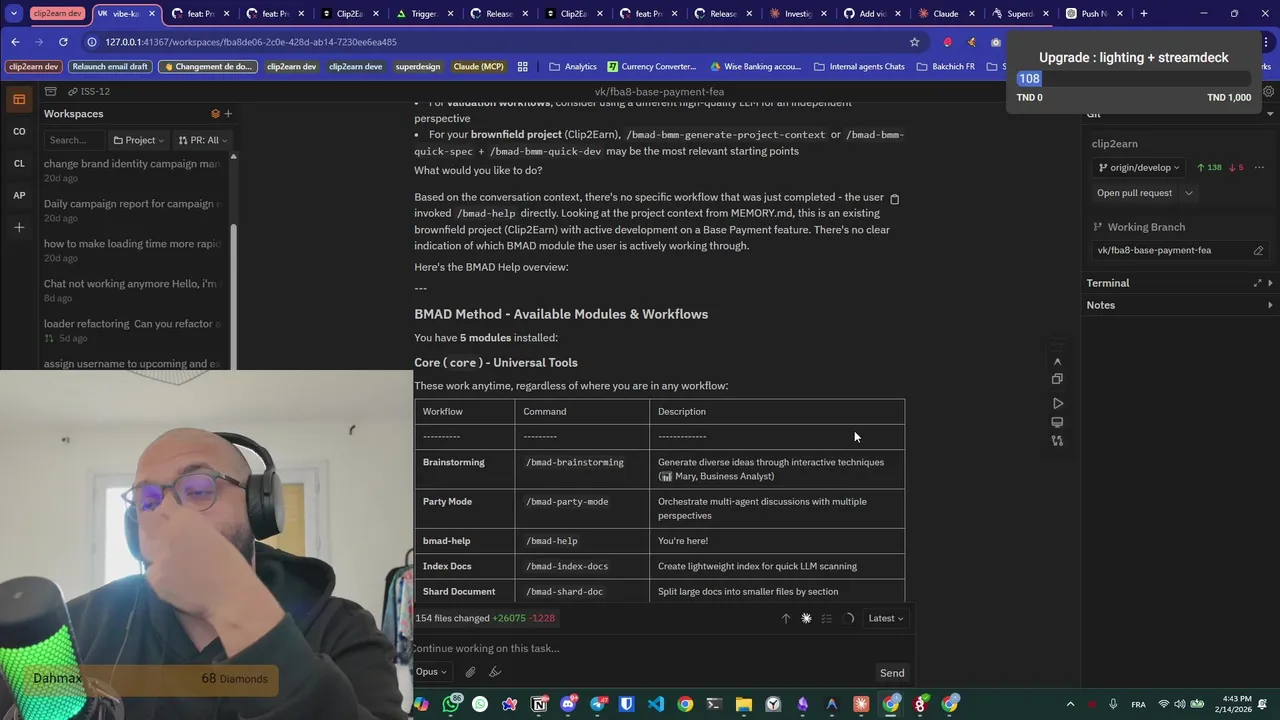Expand the Terminal section
1280x720 pixels.
1270,283
